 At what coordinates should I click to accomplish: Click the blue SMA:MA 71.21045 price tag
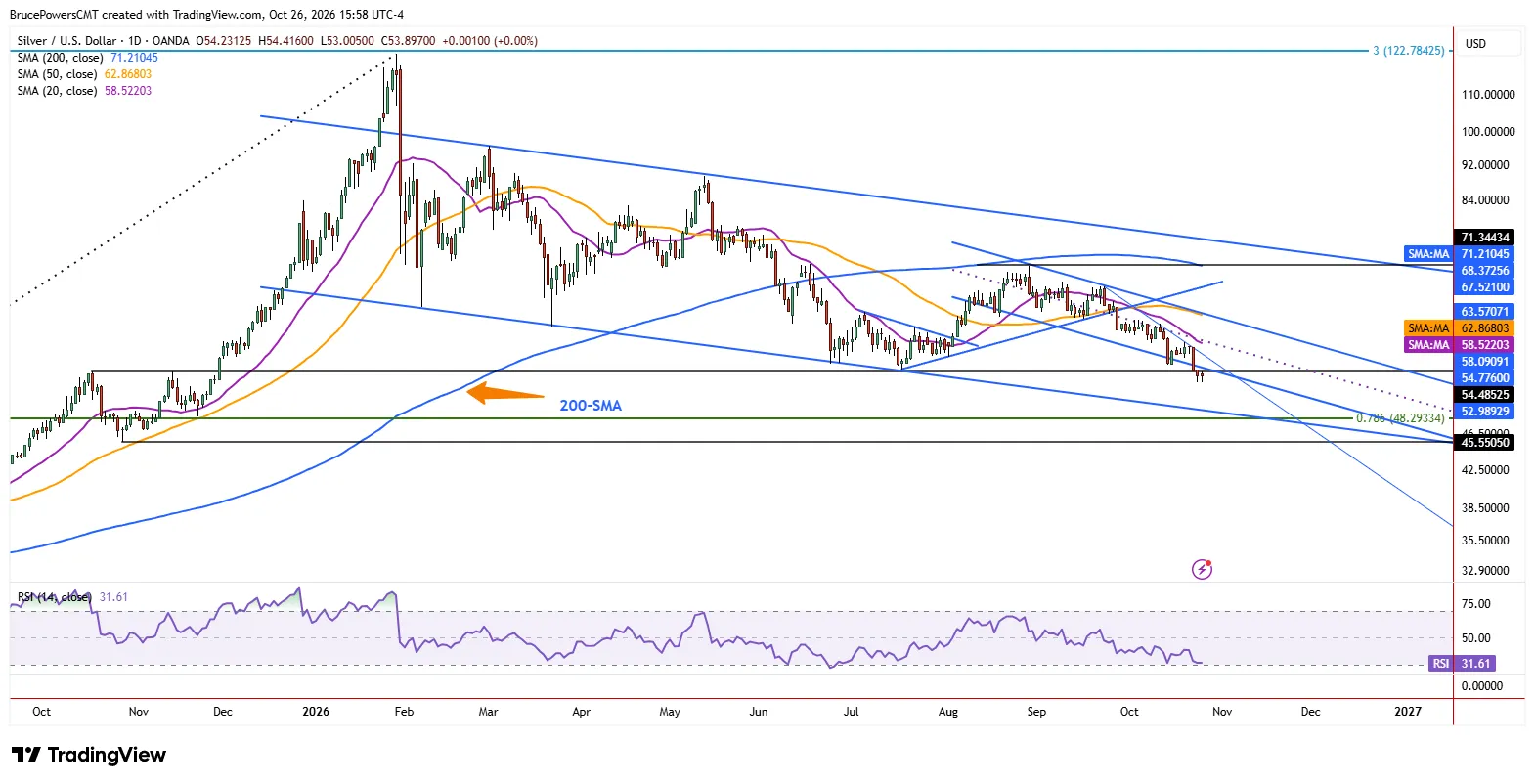coord(1459,254)
